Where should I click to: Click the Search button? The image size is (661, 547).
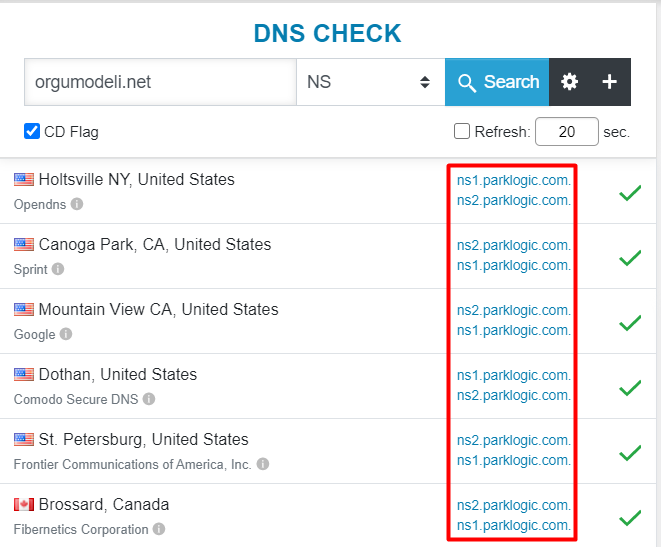point(497,82)
